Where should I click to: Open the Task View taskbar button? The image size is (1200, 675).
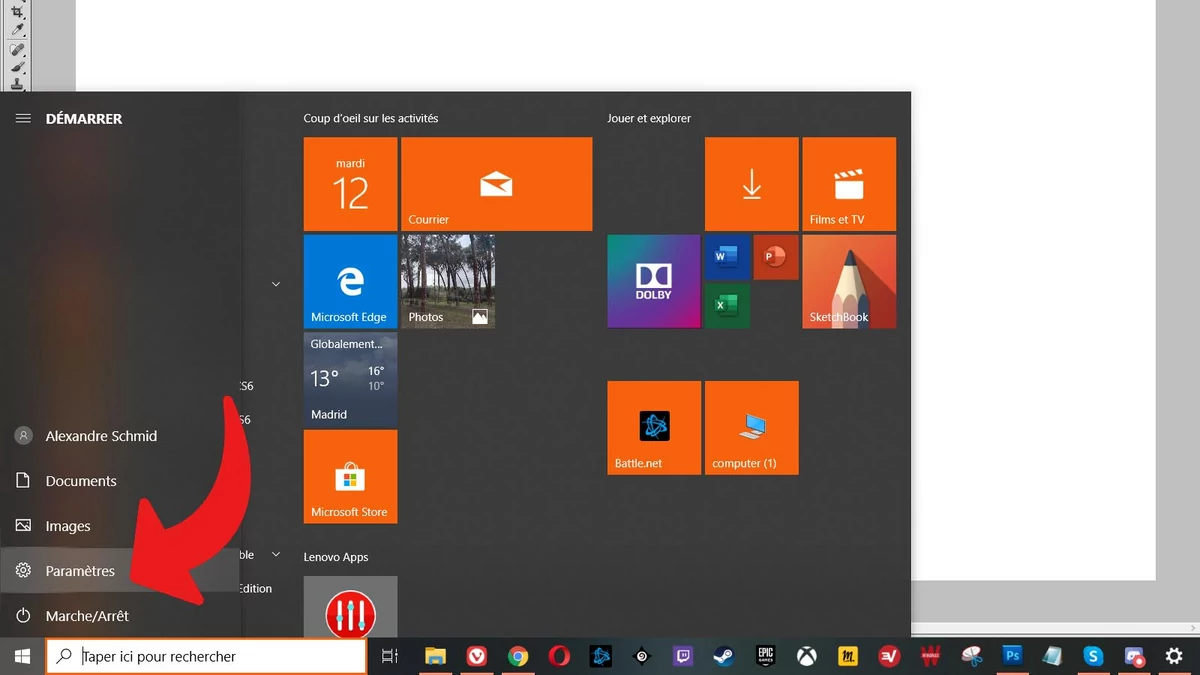coord(390,656)
